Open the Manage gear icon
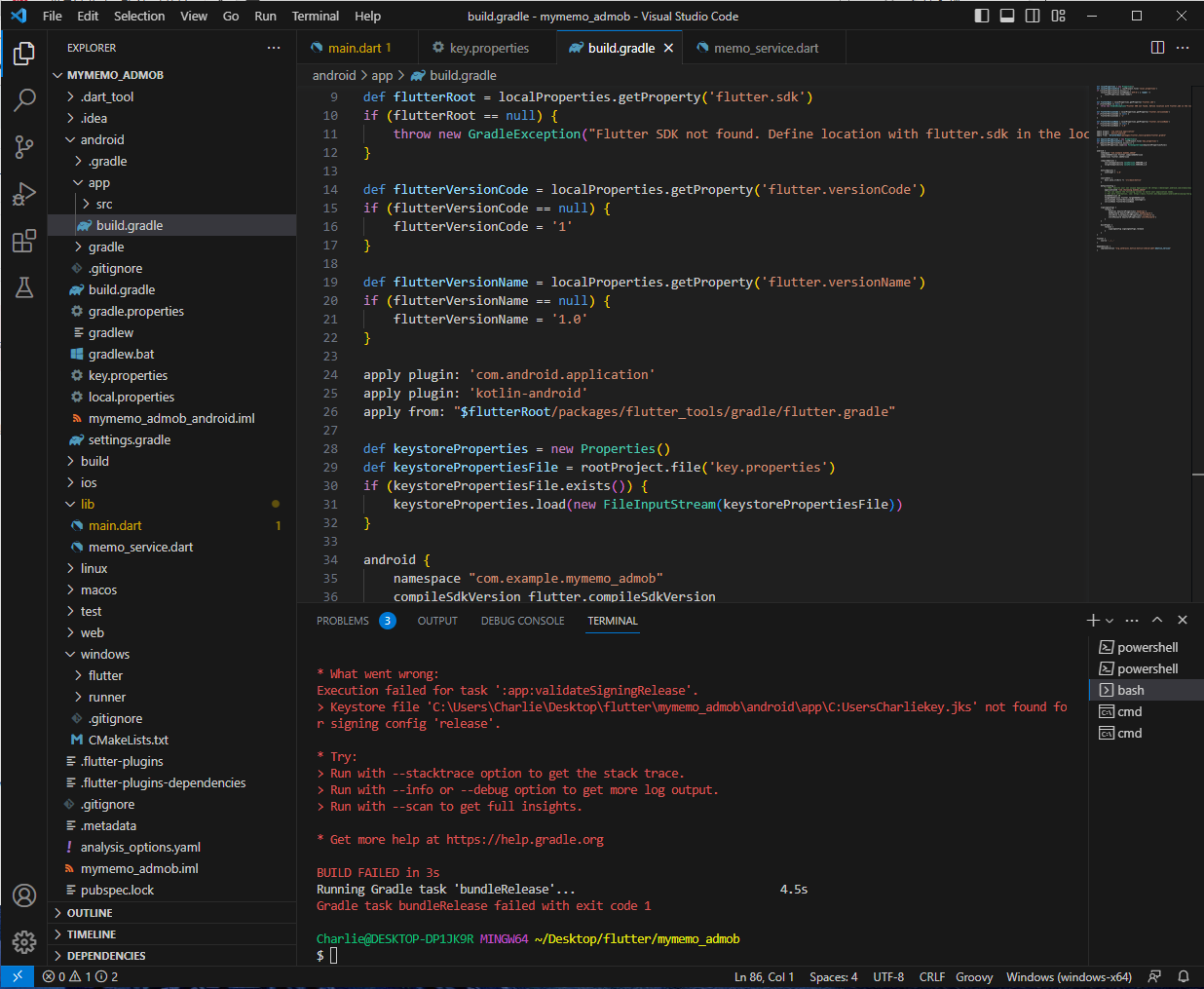 coord(24,942)
